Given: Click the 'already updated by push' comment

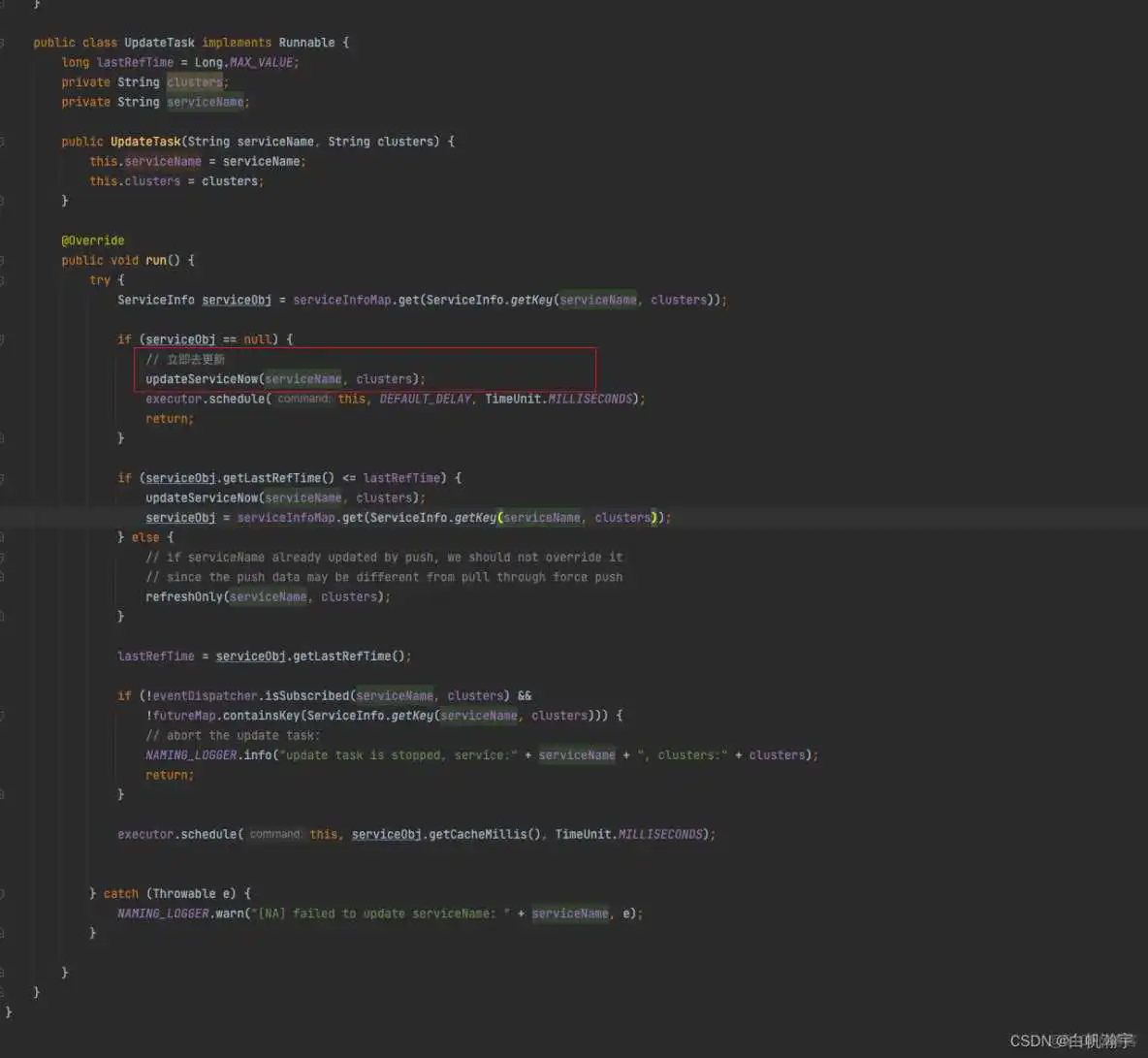Looking at the screenshot, I should click(384, 558).
